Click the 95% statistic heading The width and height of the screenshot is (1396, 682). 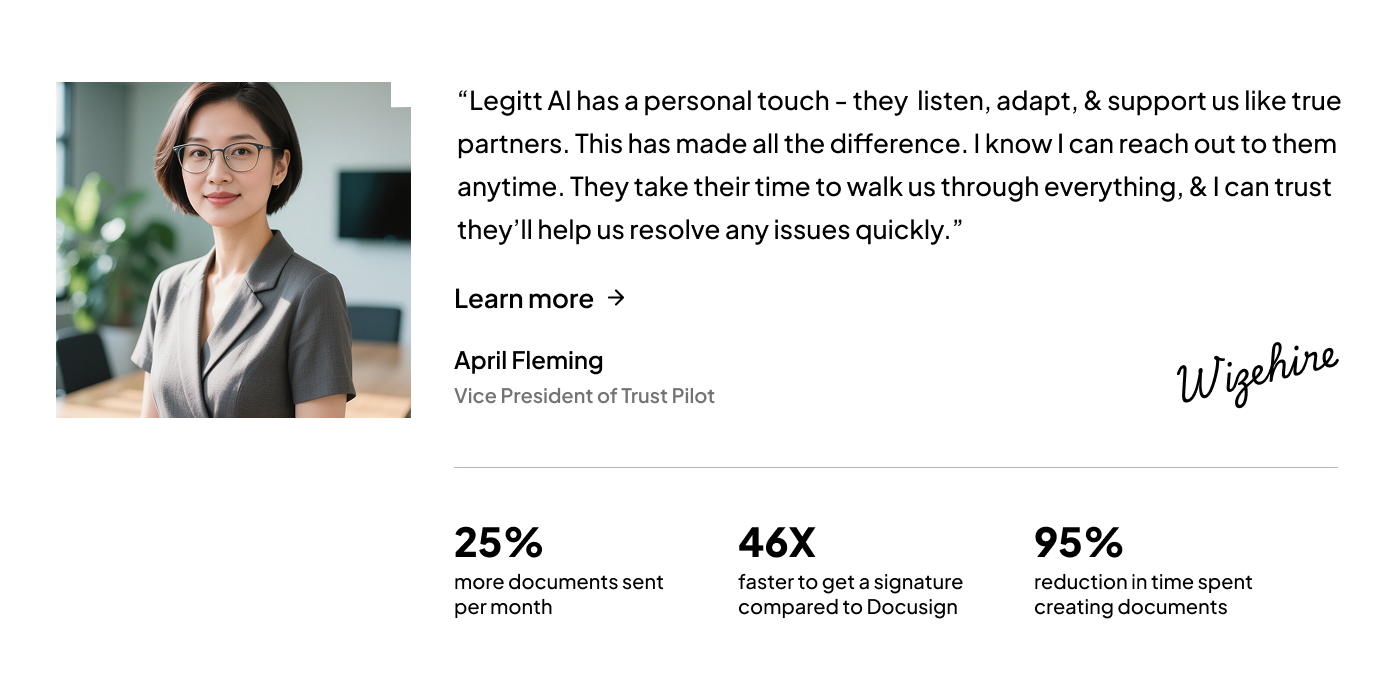coord(1078,542)
